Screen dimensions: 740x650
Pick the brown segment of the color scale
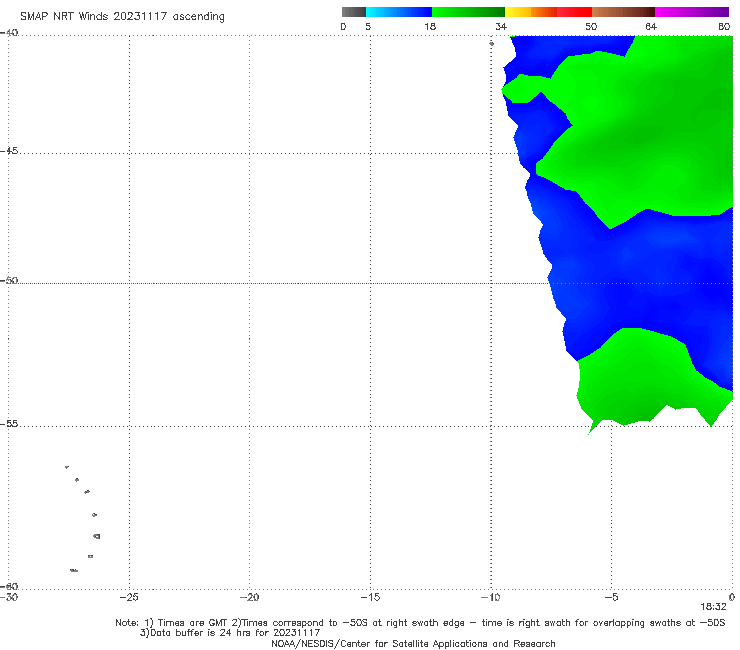coord(623,12)
